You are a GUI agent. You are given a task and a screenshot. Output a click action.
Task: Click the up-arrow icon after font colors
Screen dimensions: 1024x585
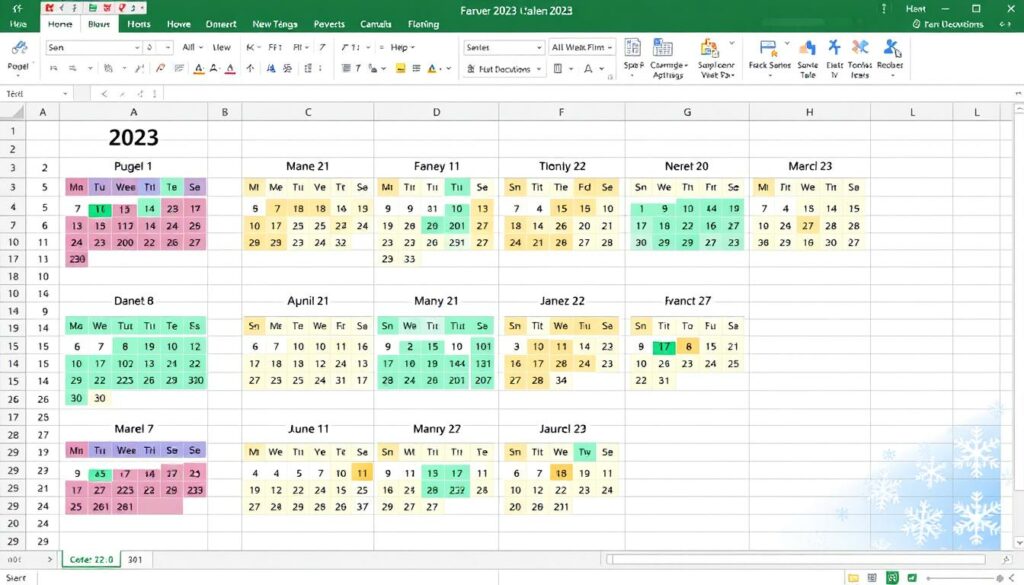[250, 69]
